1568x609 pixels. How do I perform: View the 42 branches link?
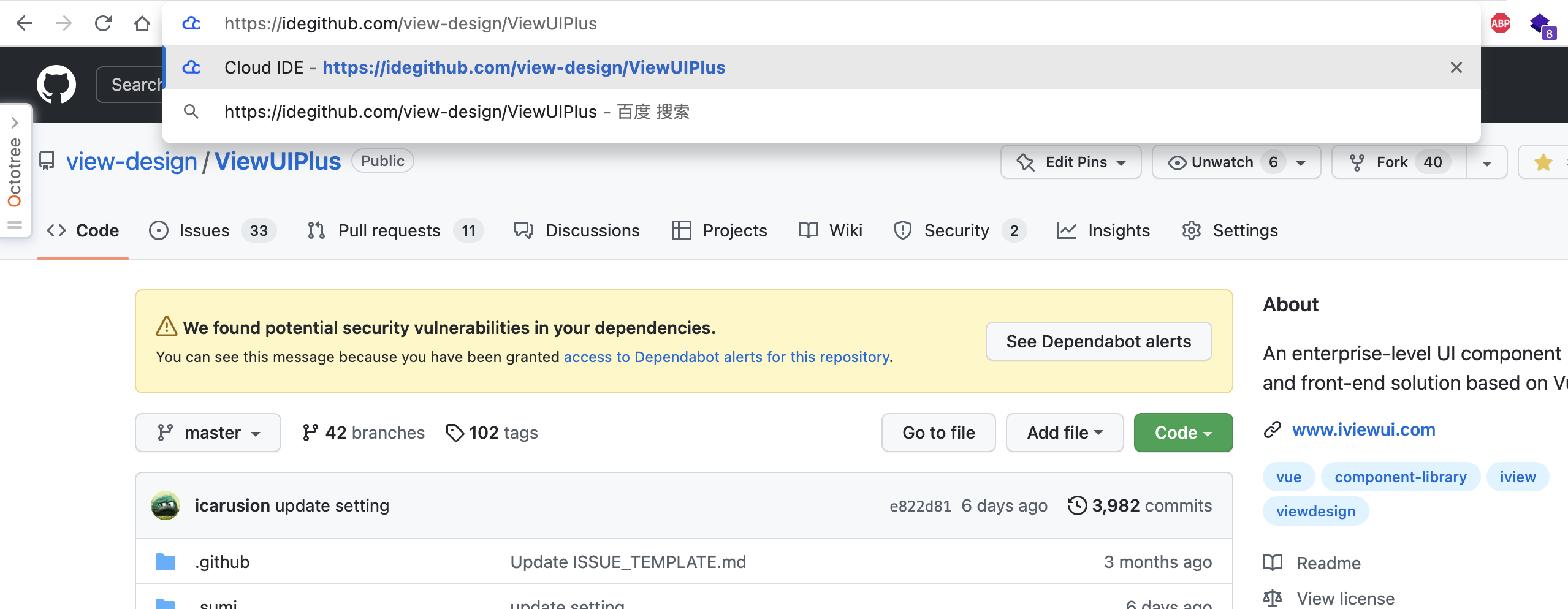[363, 433]
